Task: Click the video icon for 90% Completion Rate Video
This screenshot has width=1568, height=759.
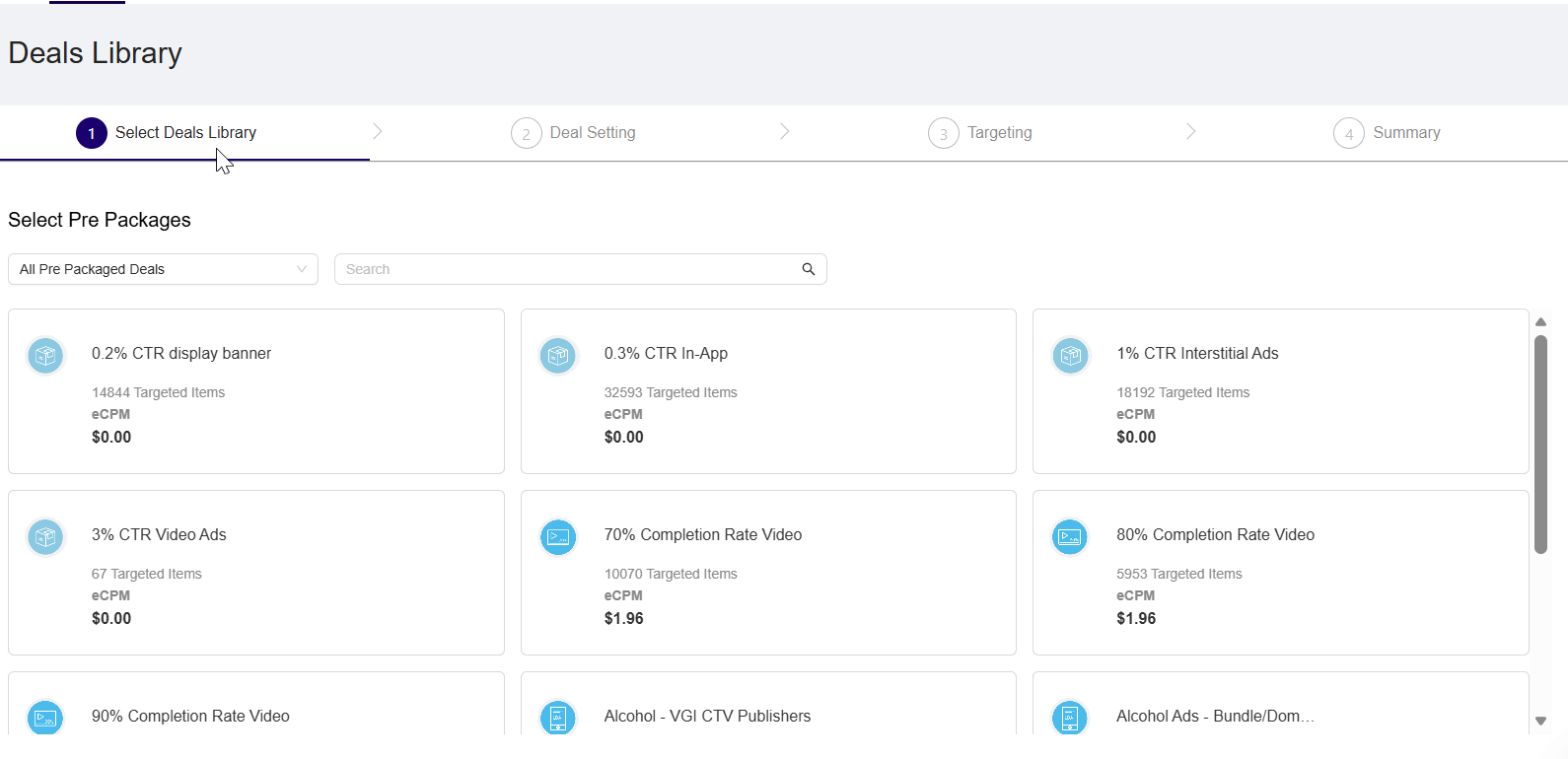Action: (x=45, y=718)
